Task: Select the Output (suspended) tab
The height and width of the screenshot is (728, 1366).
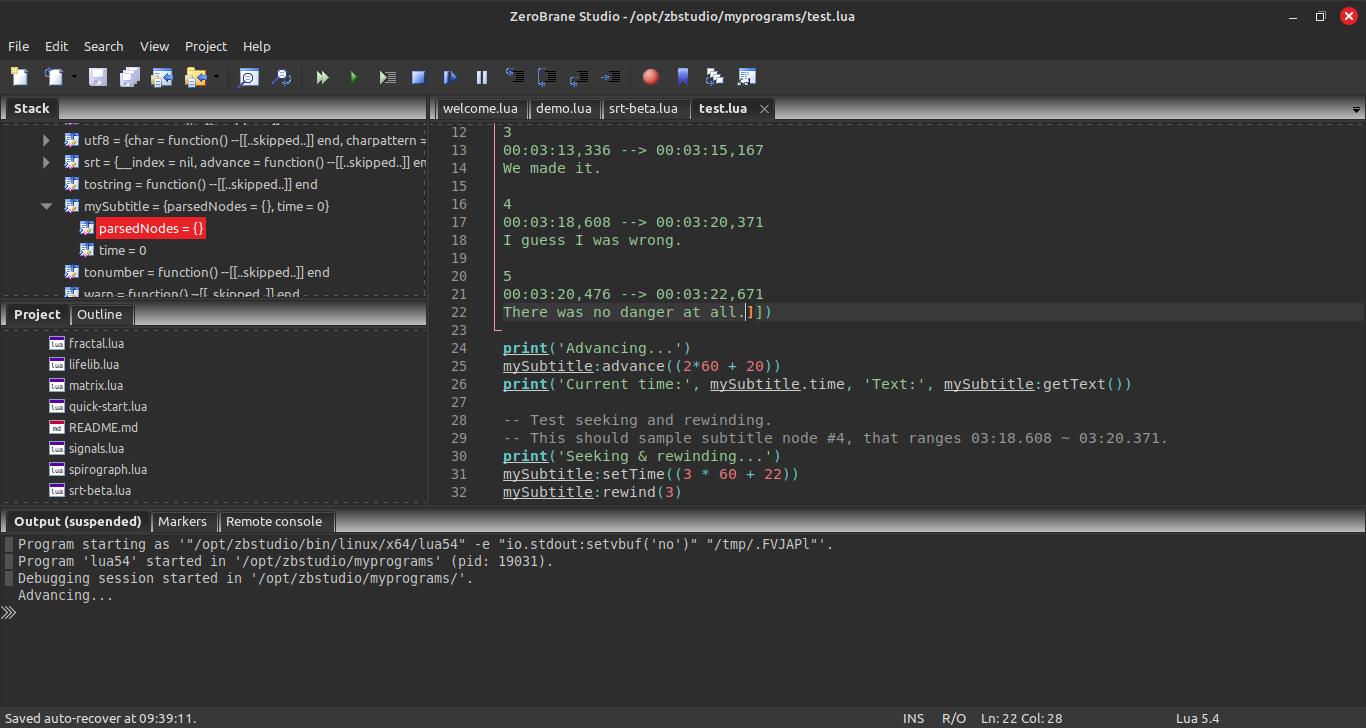Action: pos(77,521)
